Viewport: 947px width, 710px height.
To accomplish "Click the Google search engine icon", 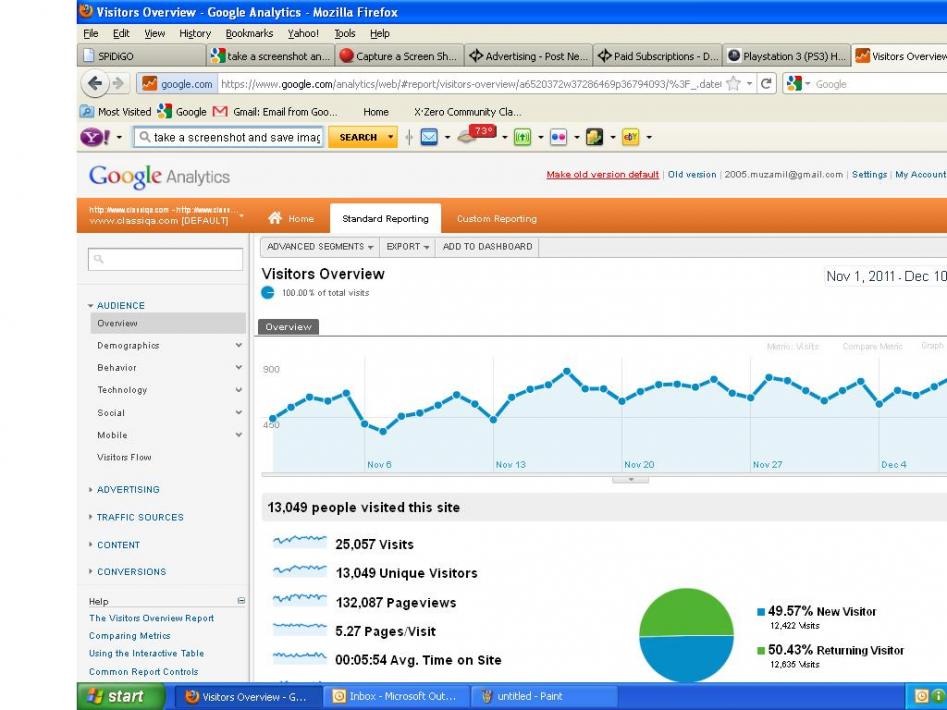I will point(795,83).
